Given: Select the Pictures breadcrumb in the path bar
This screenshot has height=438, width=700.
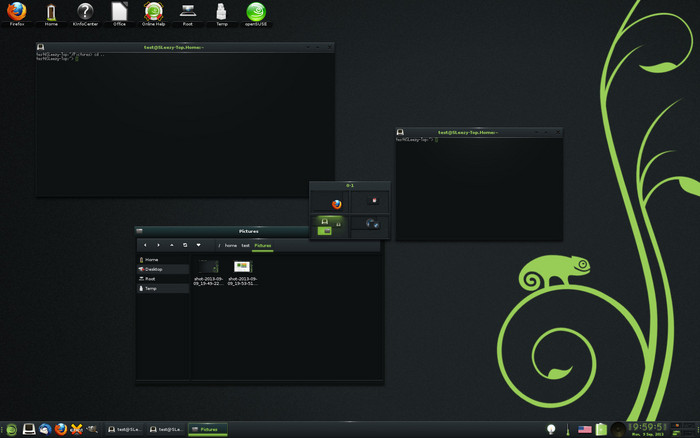Looking at the screenshot, I should point(262,245).
